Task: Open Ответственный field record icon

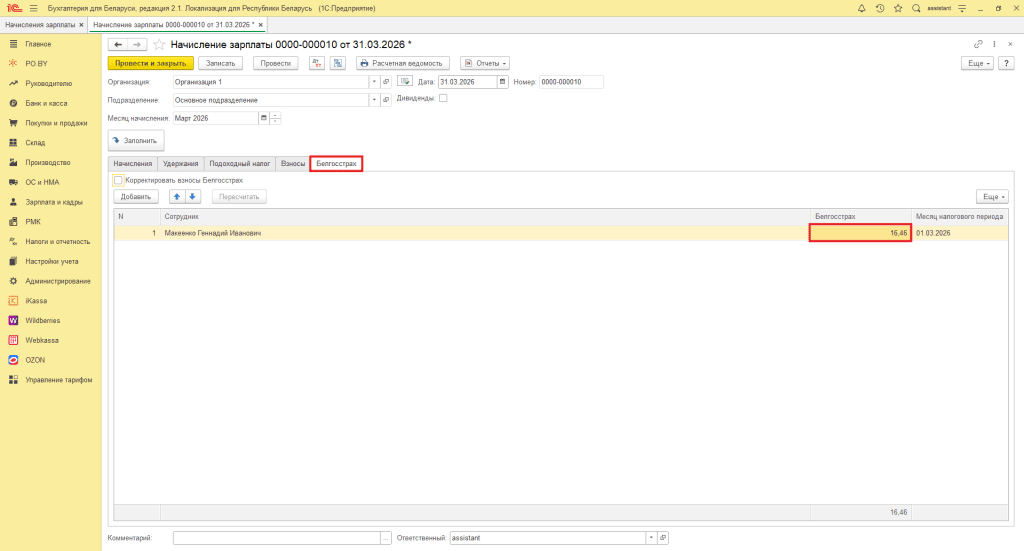Action: [x=663, y=538]
